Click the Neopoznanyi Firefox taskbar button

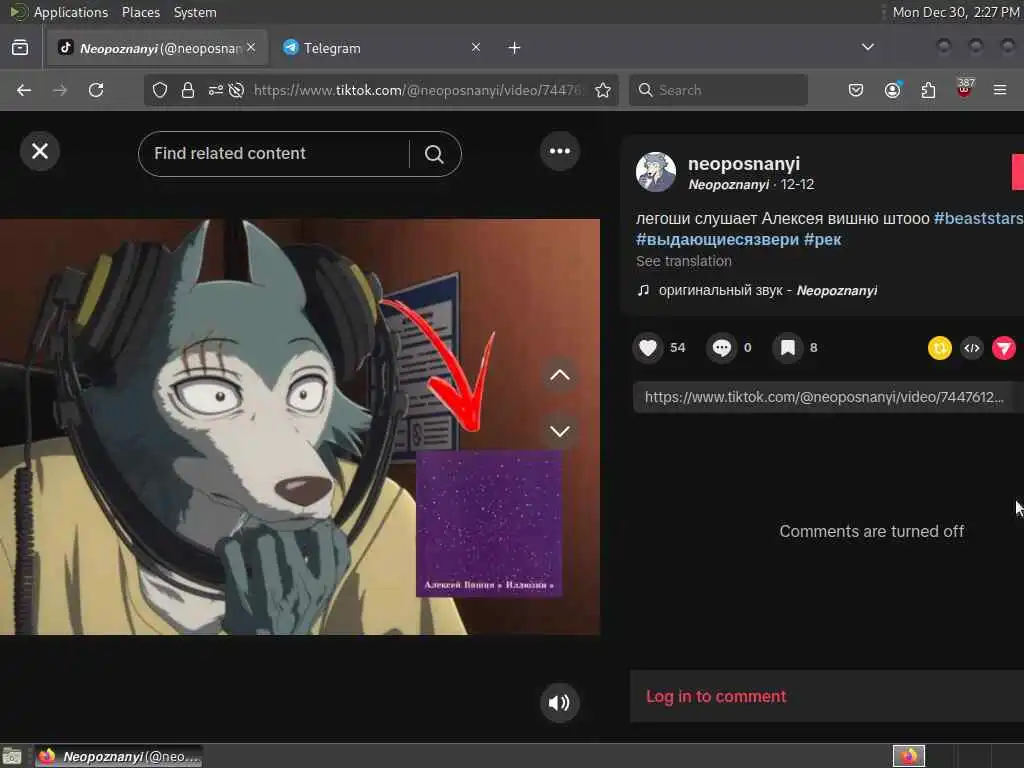119,756
